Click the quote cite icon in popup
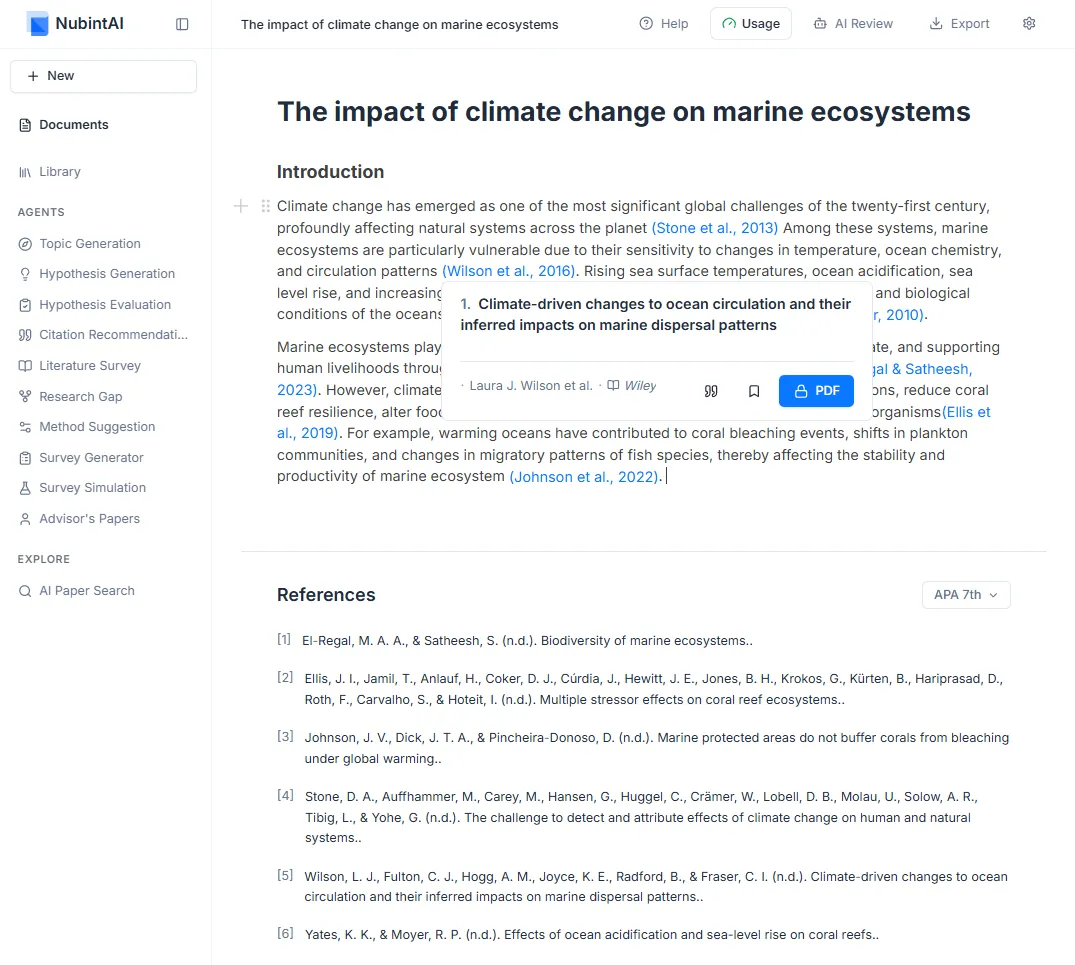The image size is (1075, 965). tap(711, 391)
